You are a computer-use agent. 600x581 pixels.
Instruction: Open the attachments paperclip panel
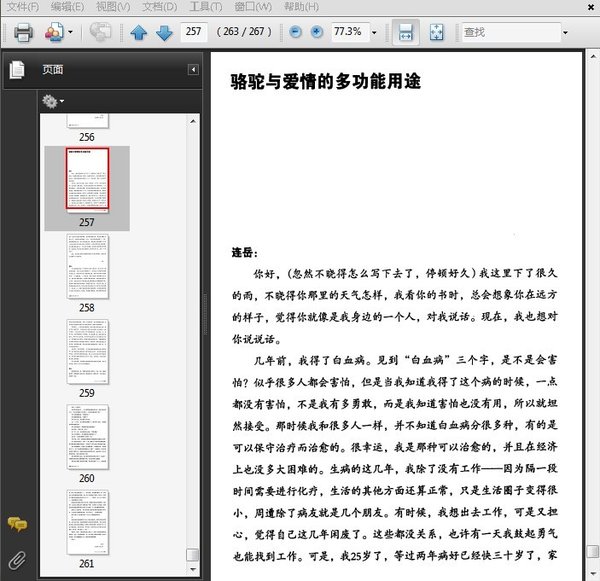(17, 558)
